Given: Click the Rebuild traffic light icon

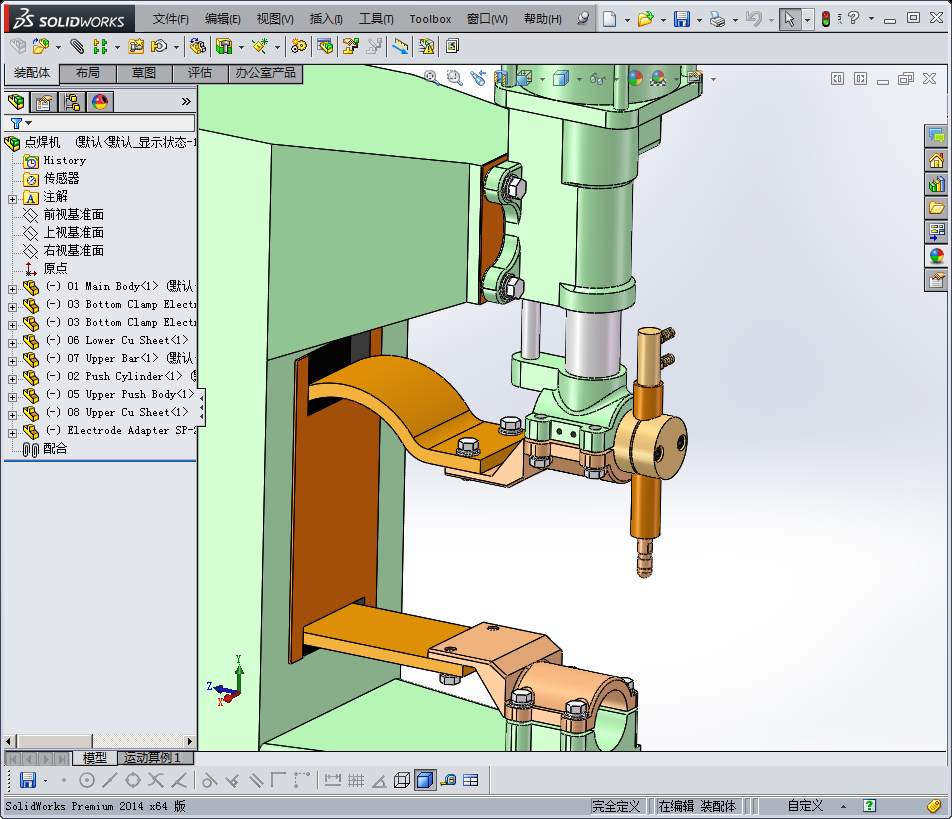Looking at the screenshot, I should coord(826,19).
